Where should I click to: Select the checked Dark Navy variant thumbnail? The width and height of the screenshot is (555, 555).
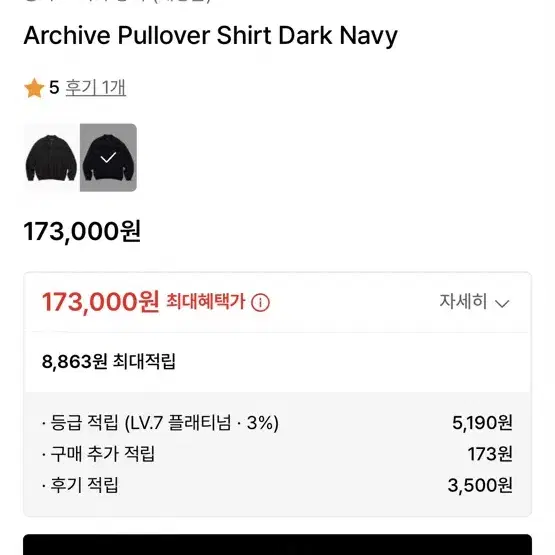pos(108,158)
